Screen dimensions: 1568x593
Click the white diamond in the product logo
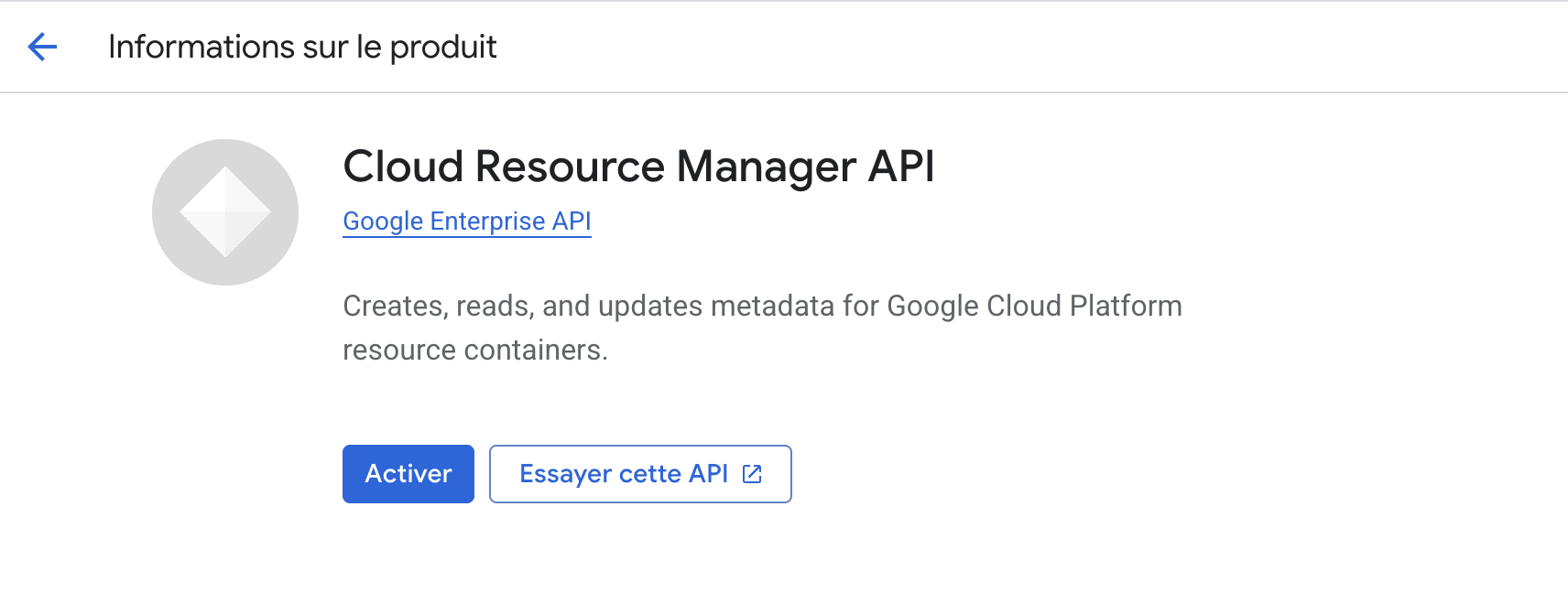tap(225, 212)
